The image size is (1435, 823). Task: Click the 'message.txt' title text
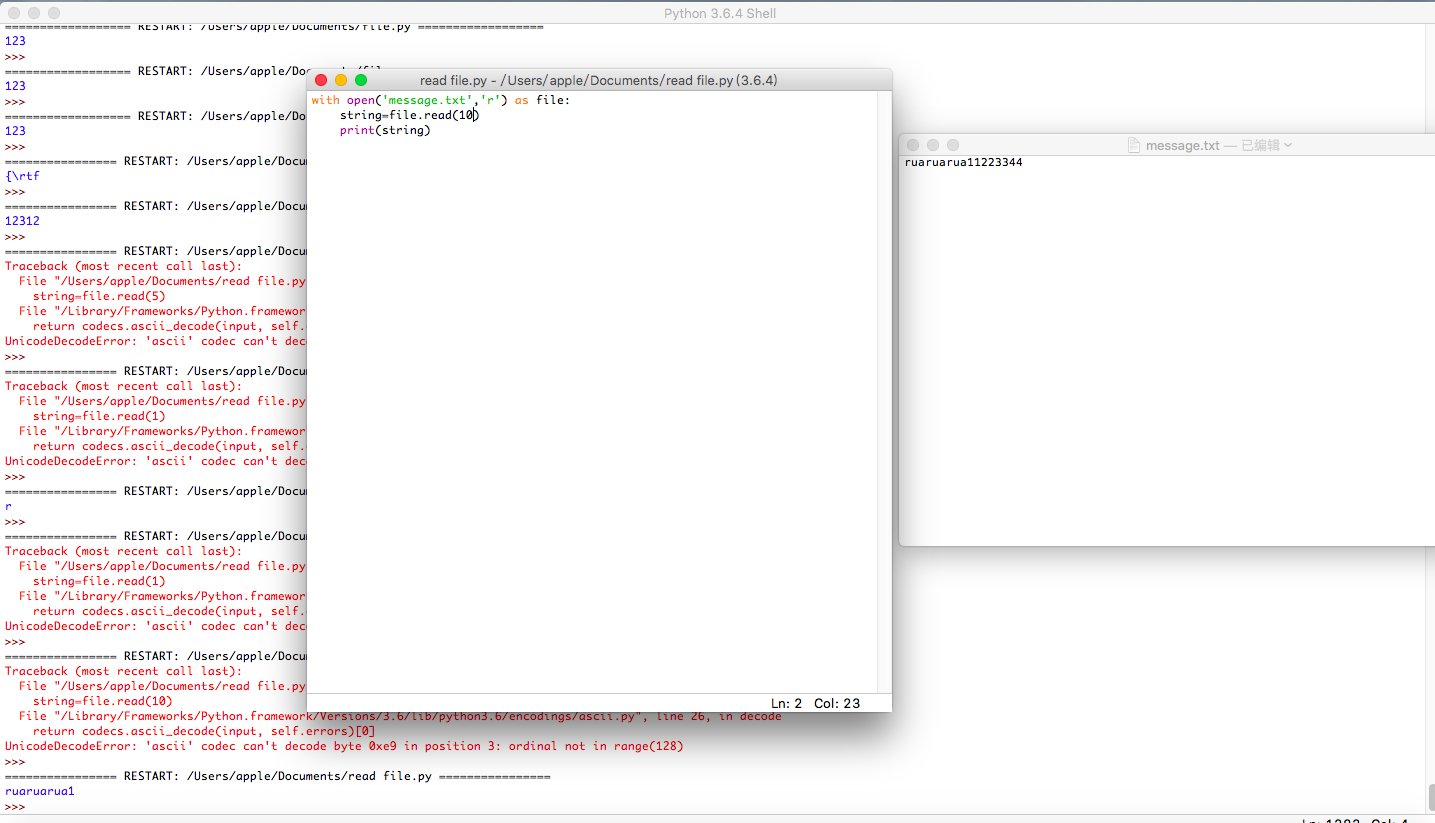(1183, 145)
